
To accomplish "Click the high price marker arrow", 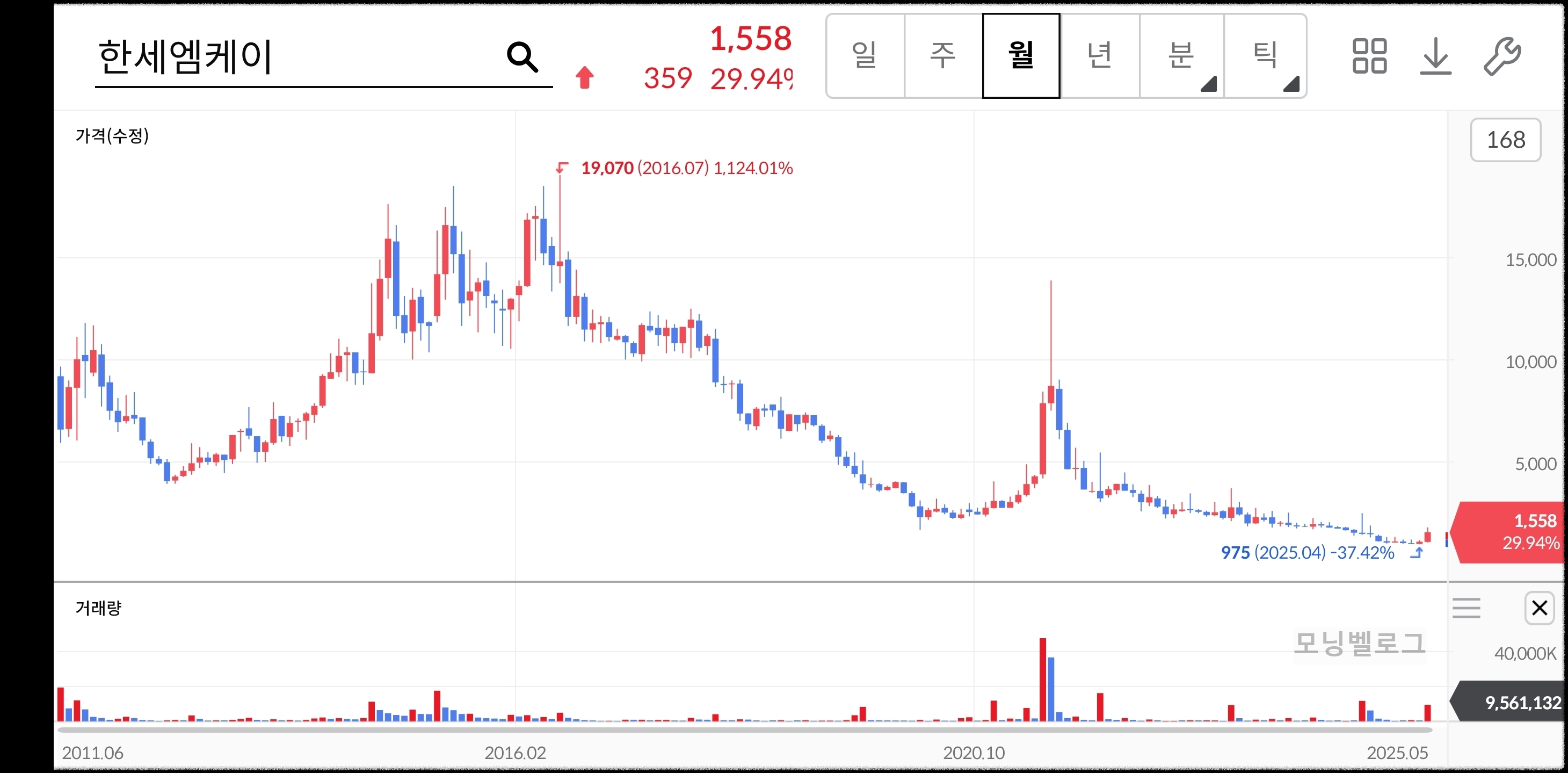I will pos(562,168).
